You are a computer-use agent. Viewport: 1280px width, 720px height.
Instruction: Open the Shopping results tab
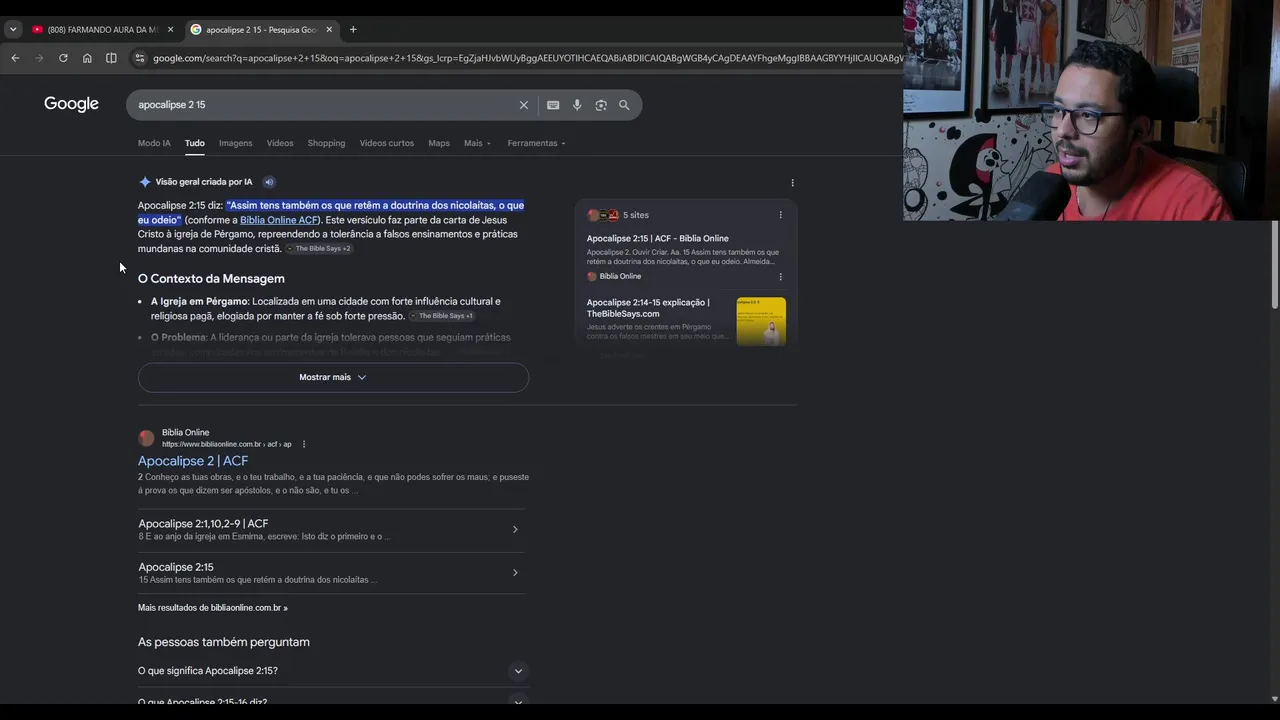tap(326, 143)
